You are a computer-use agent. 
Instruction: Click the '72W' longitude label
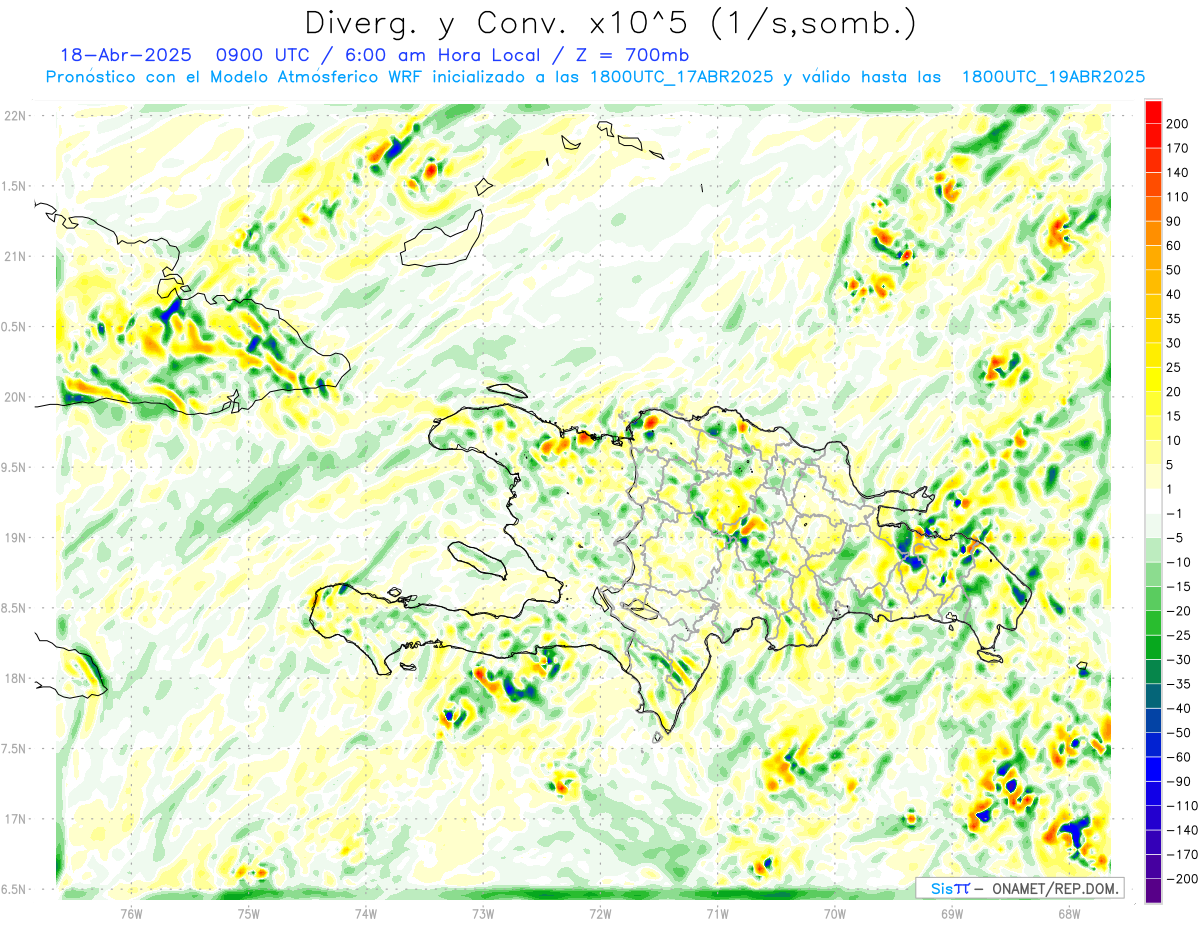tap(600, 913)
